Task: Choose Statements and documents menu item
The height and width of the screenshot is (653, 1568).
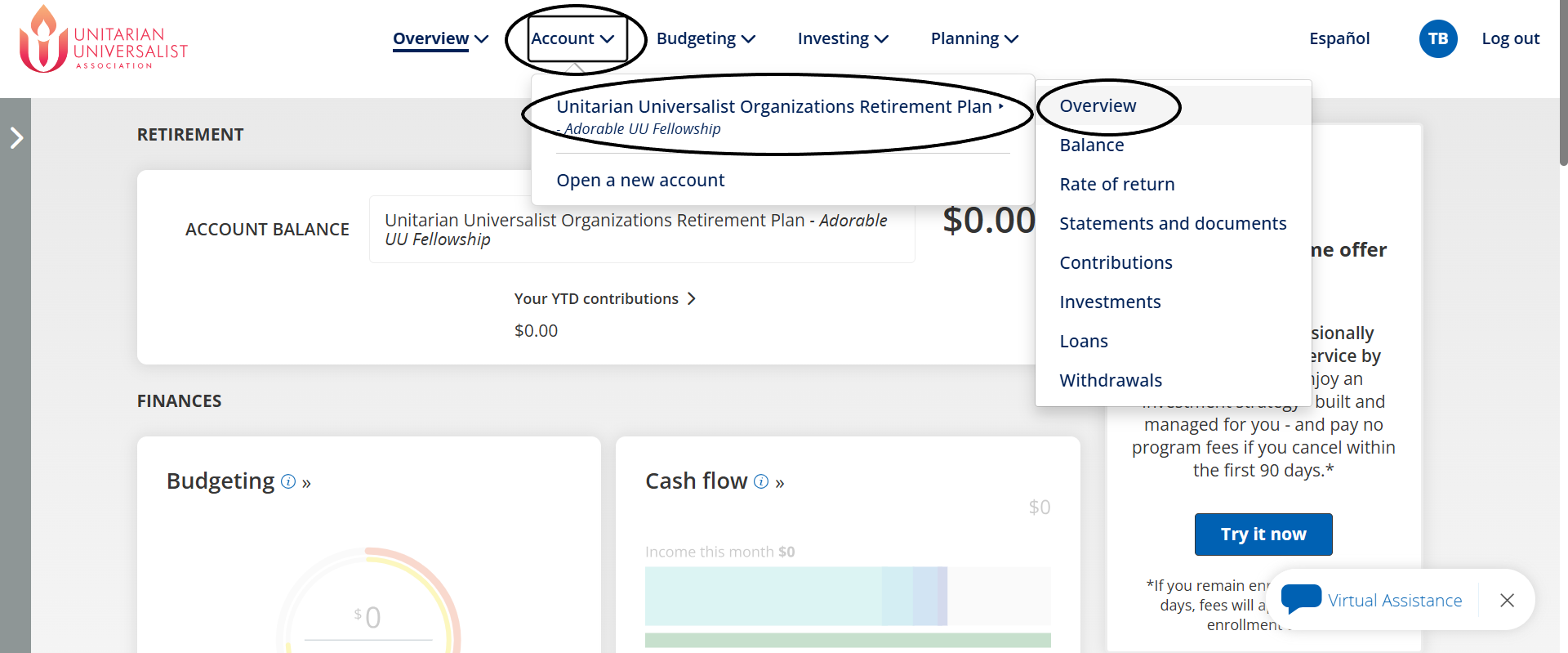Action: [x=1173, y=224]
